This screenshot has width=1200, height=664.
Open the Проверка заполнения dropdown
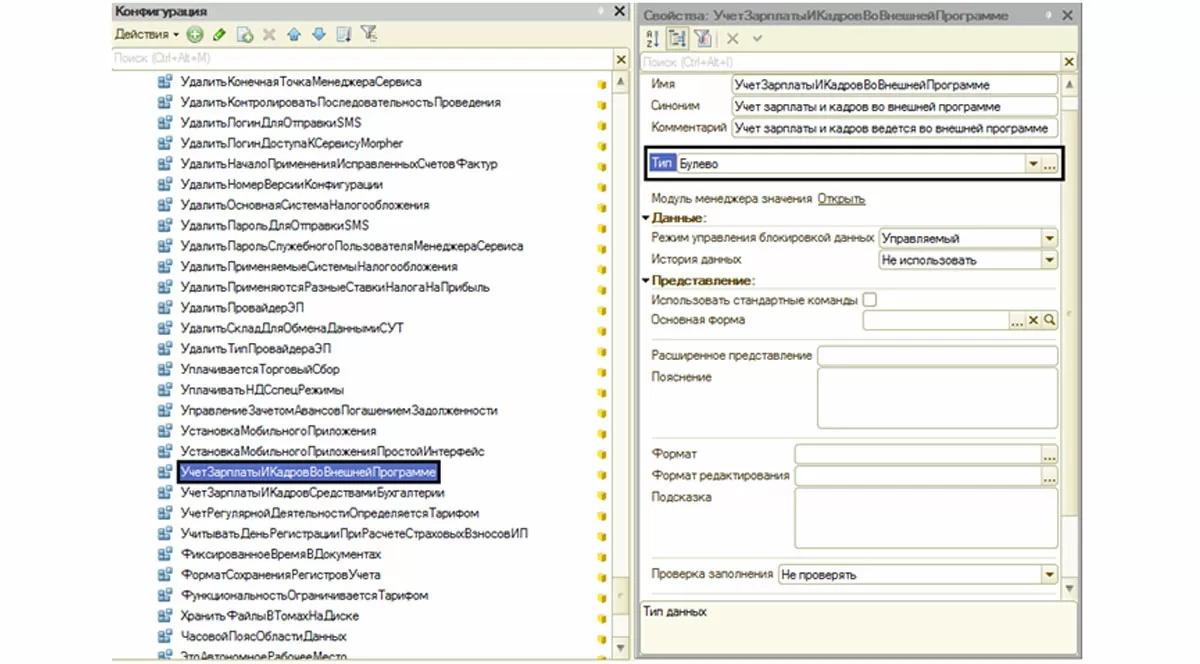click(1049, 575)
